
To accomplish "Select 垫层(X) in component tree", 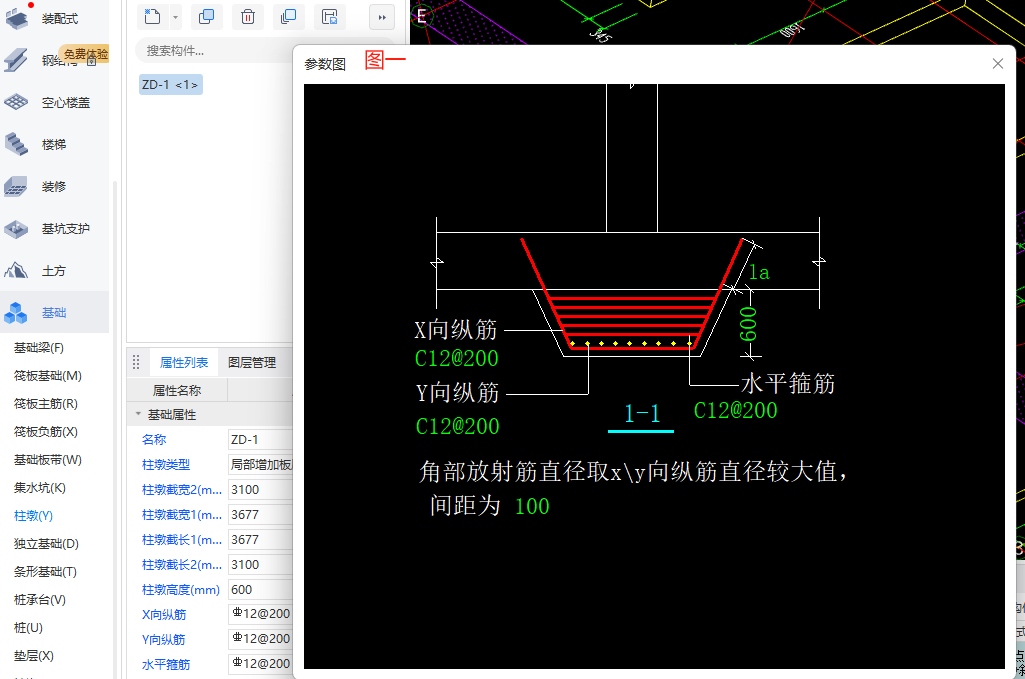I will [x=34, y=656].
